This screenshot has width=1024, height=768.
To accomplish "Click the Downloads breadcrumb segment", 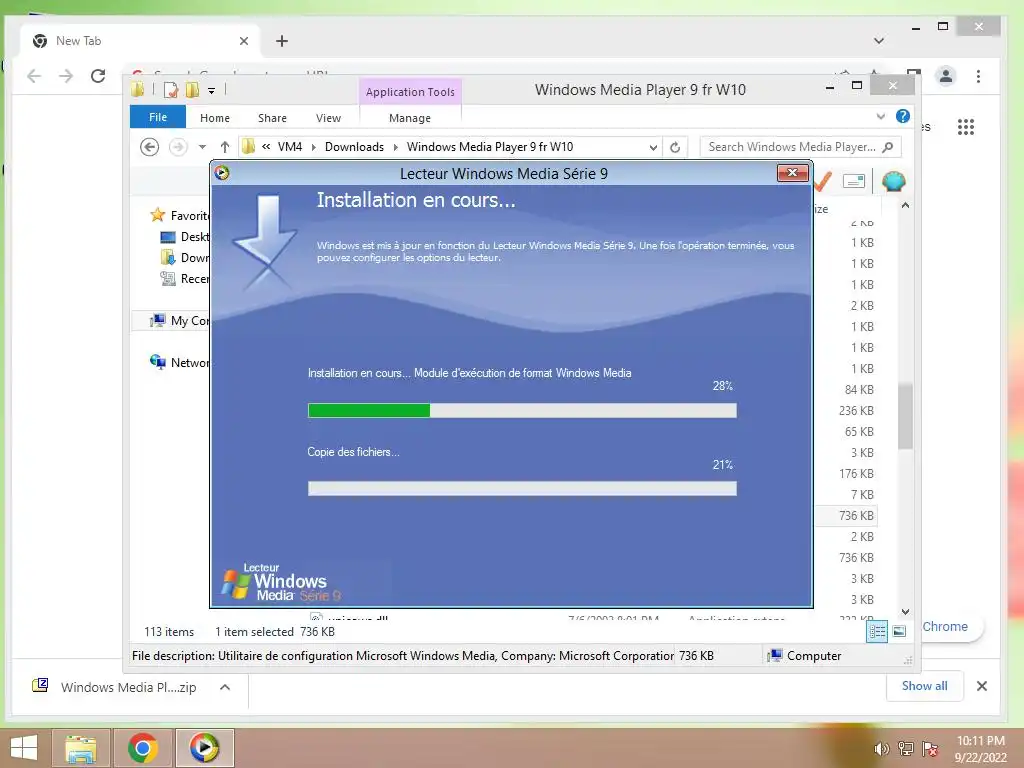I will coord(355,147).
